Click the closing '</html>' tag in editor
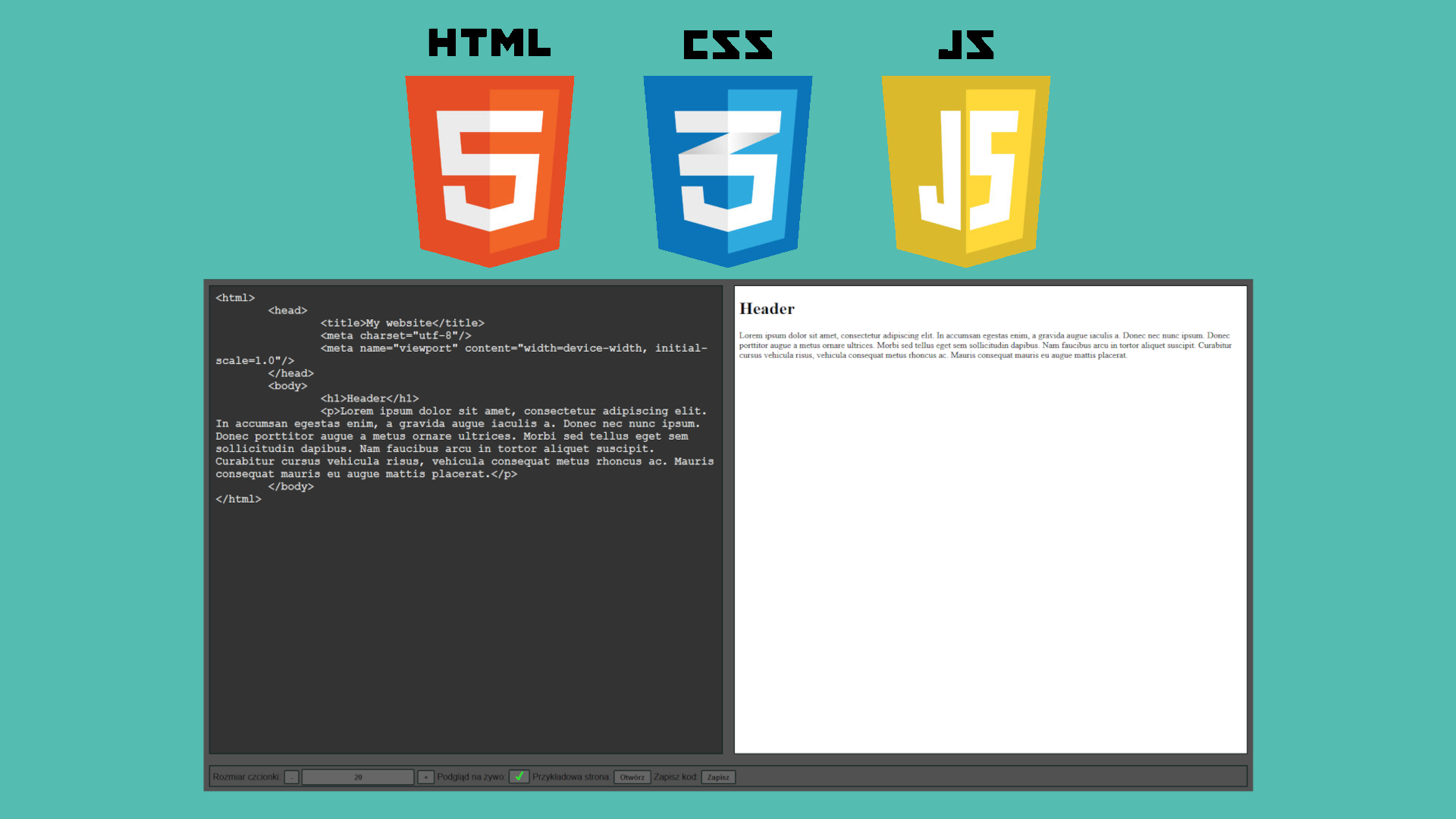The height and width of the screenshot is (819, 1456). [238, 500]
